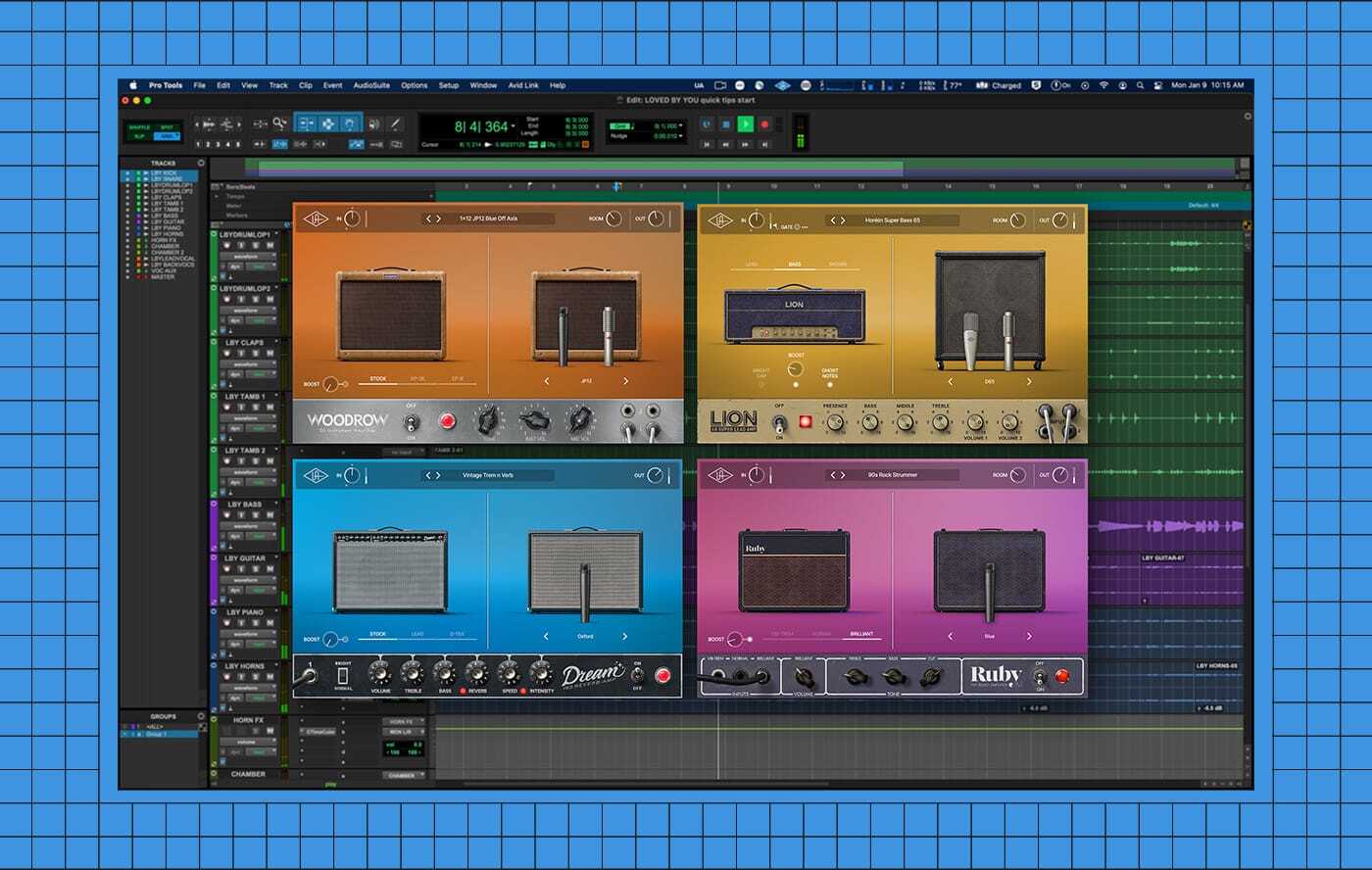Click the Lion amp head image
This screenshot has height=870, width=1372.
[794, 314]
